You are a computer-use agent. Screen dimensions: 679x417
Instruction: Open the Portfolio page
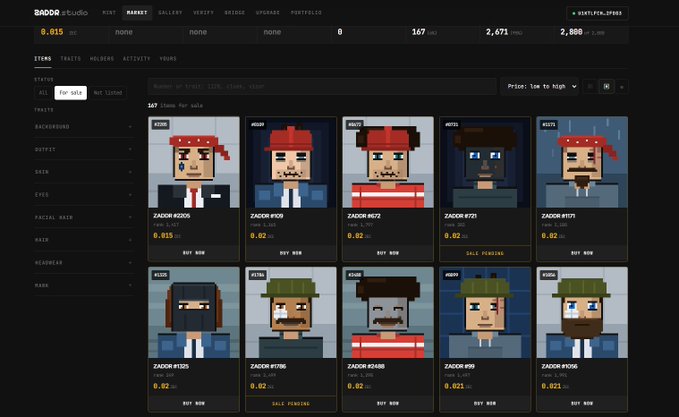point(306,13)
